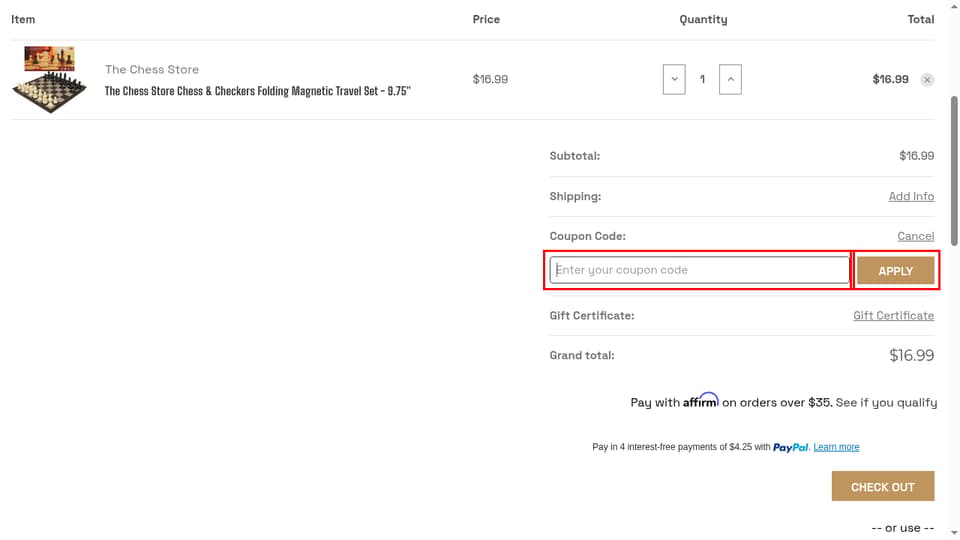Click the Affirm logo
Viewport: 960px width, 540px height.
[700, 400]
